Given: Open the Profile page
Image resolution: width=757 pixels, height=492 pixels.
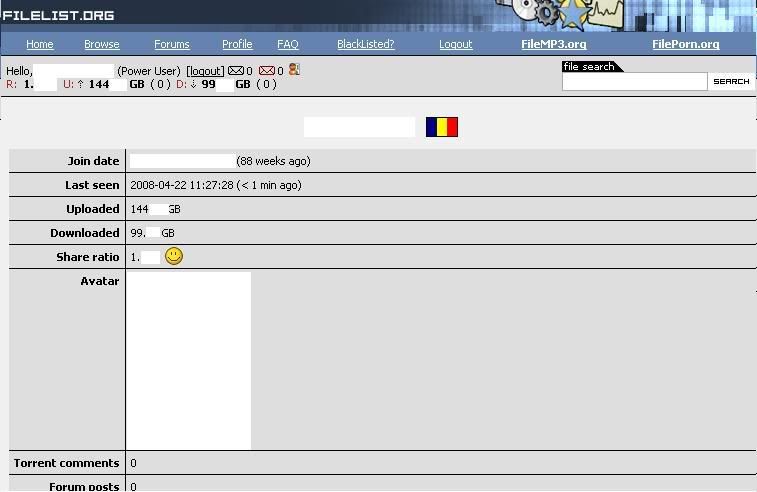Looking at the screenshot, I should [x=237, y=44].
